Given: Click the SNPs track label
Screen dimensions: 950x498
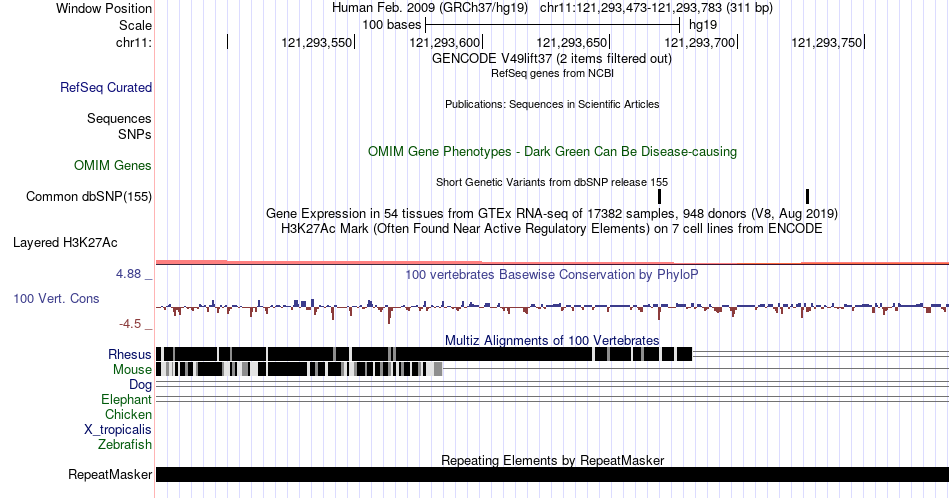Looking at the screenshot, I should 135,134.
